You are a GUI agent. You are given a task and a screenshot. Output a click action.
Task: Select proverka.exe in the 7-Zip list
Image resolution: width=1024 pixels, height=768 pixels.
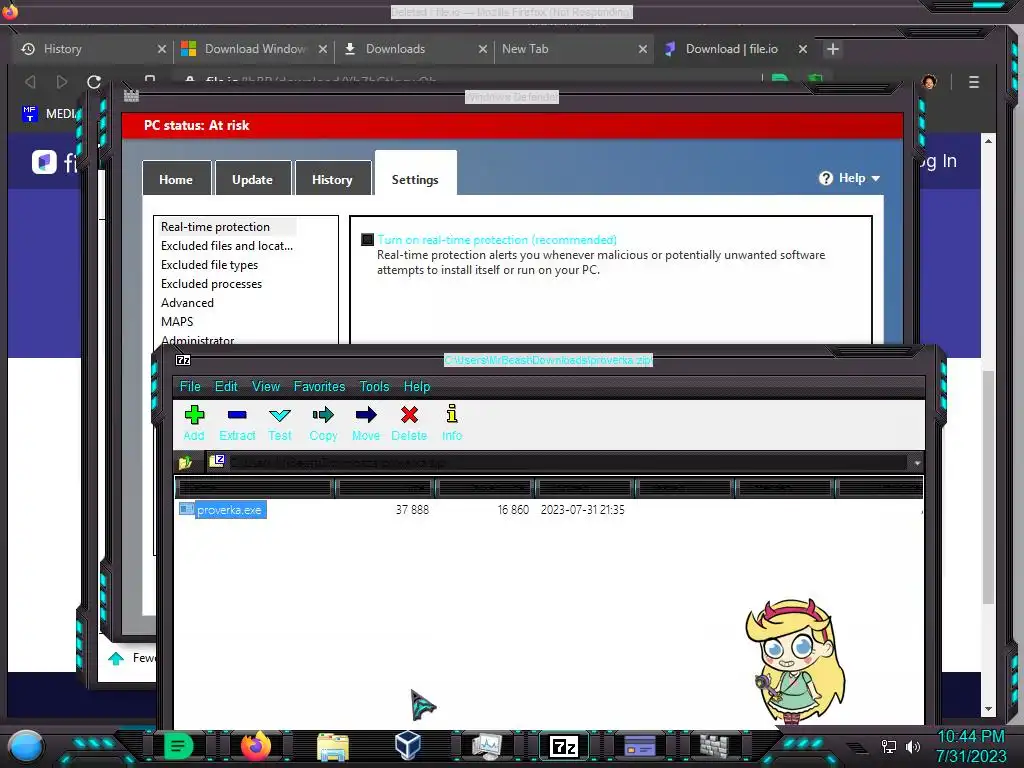(222, 509)
